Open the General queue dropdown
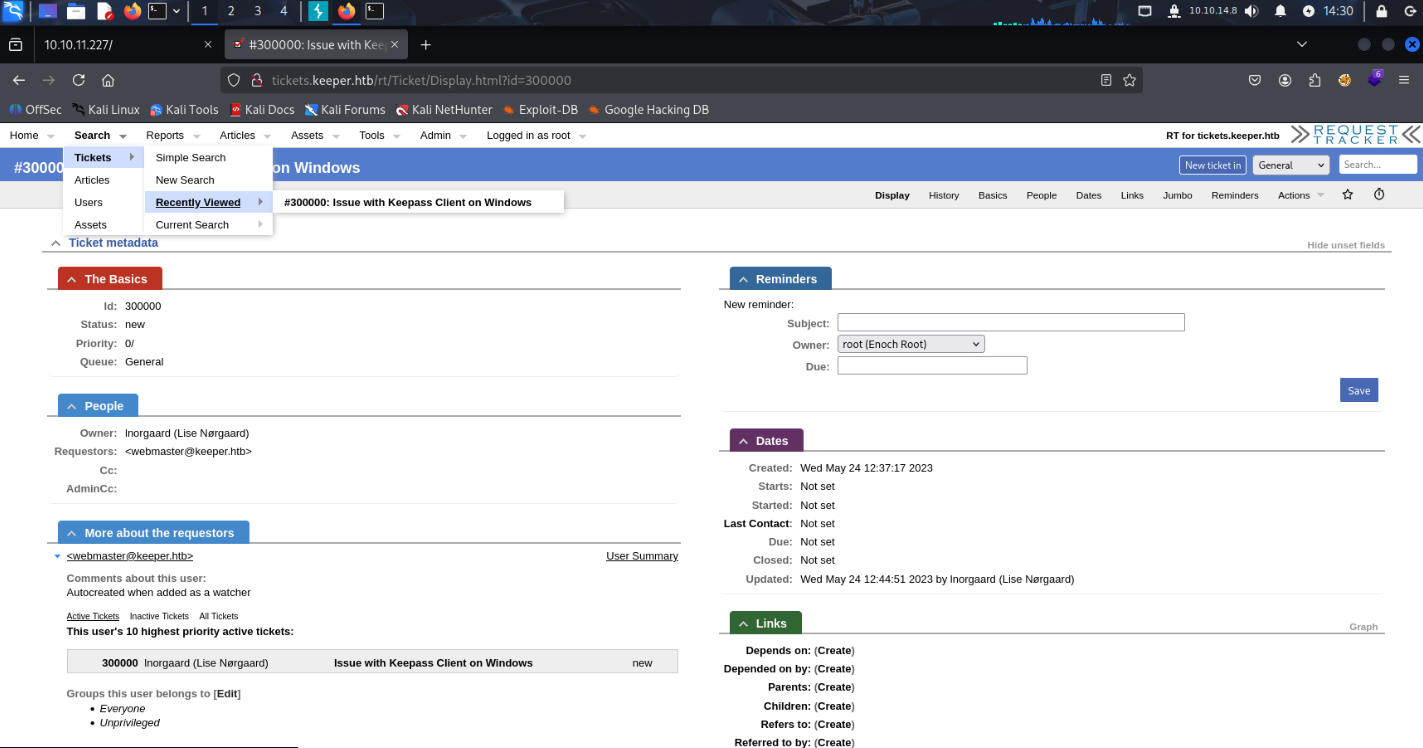 [x=1290, y=165]
